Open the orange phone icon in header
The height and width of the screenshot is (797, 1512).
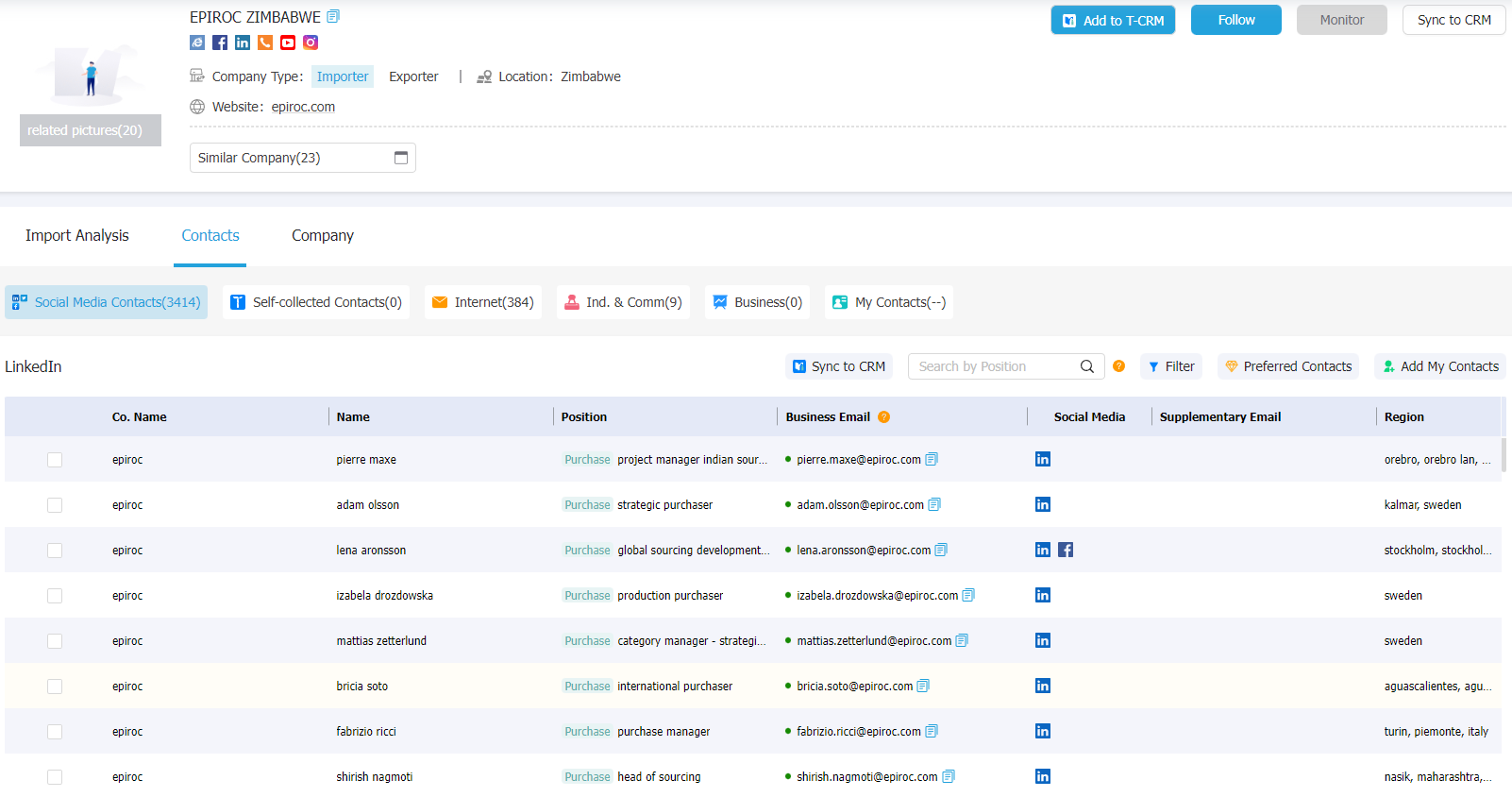265,42
